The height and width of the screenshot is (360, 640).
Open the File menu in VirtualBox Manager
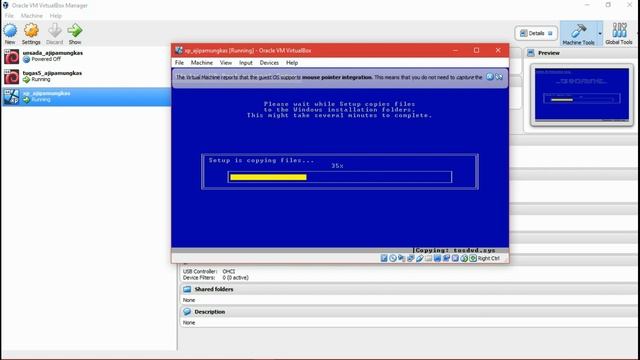[9, 16]
